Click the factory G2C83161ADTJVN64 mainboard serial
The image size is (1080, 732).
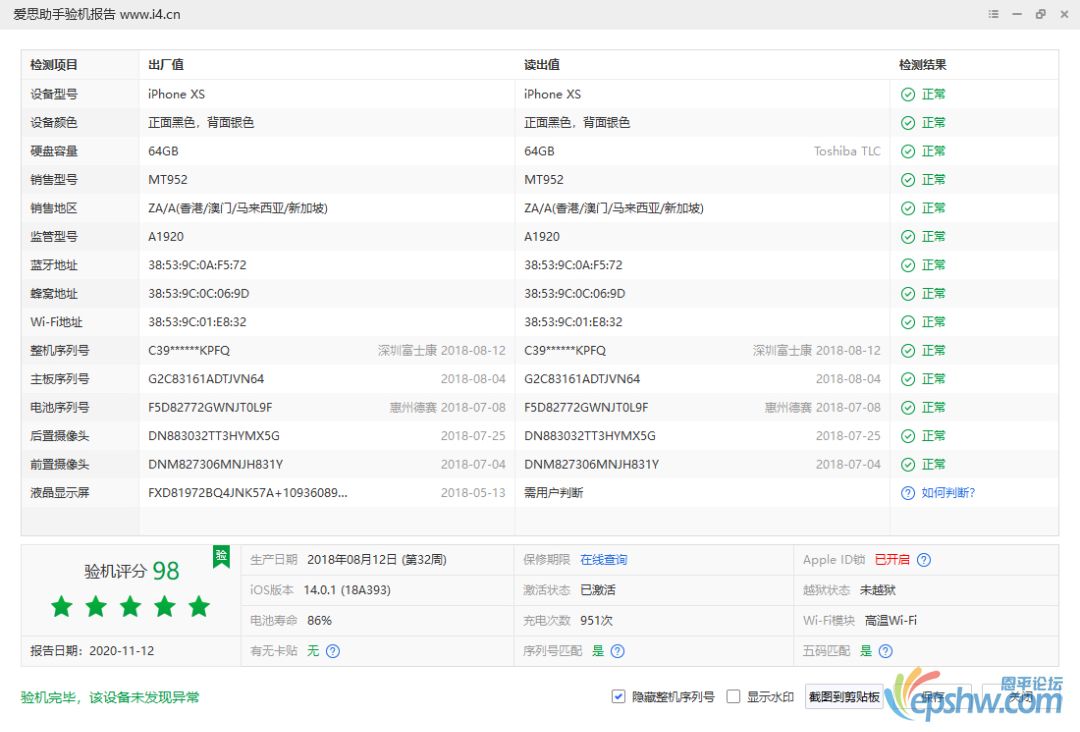[206, 379]
